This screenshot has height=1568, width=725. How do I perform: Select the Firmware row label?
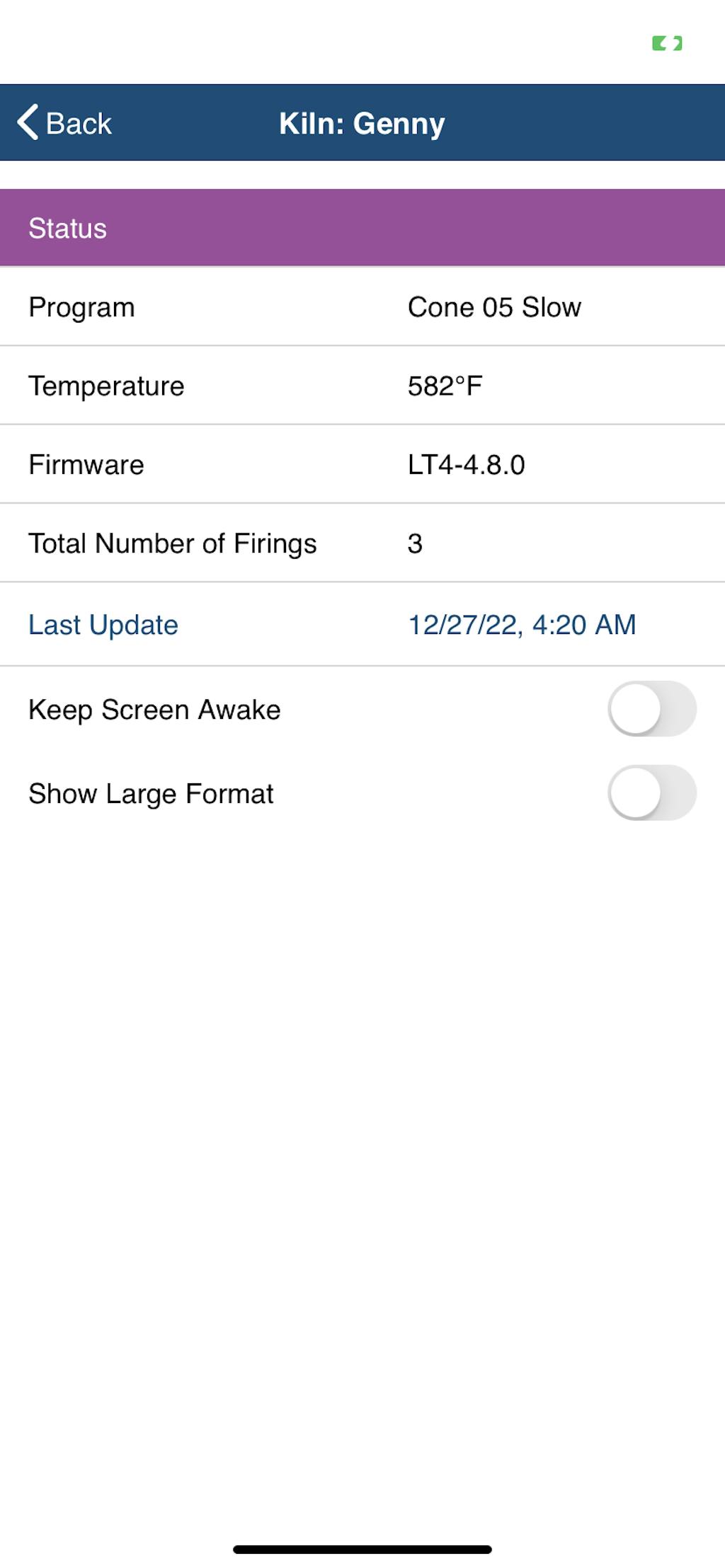86,465
